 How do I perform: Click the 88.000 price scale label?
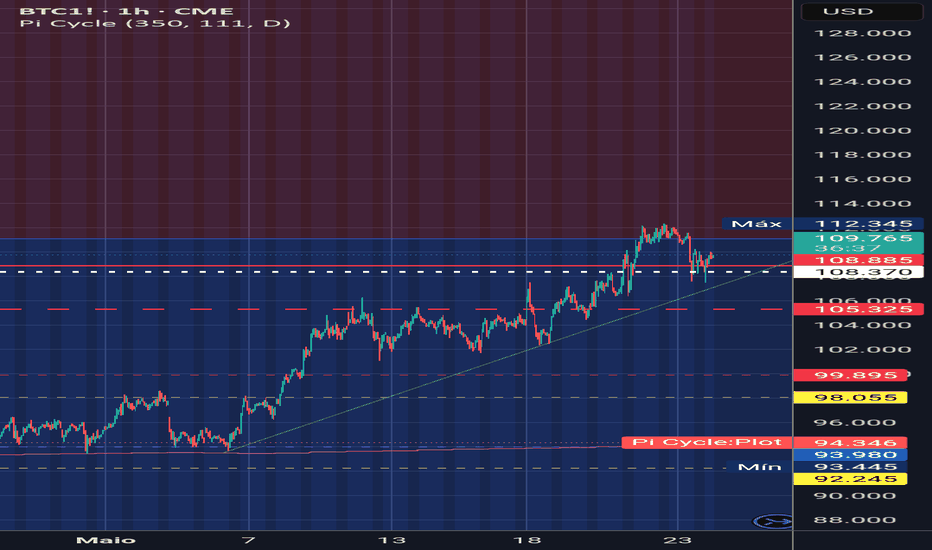click(855, 520)
